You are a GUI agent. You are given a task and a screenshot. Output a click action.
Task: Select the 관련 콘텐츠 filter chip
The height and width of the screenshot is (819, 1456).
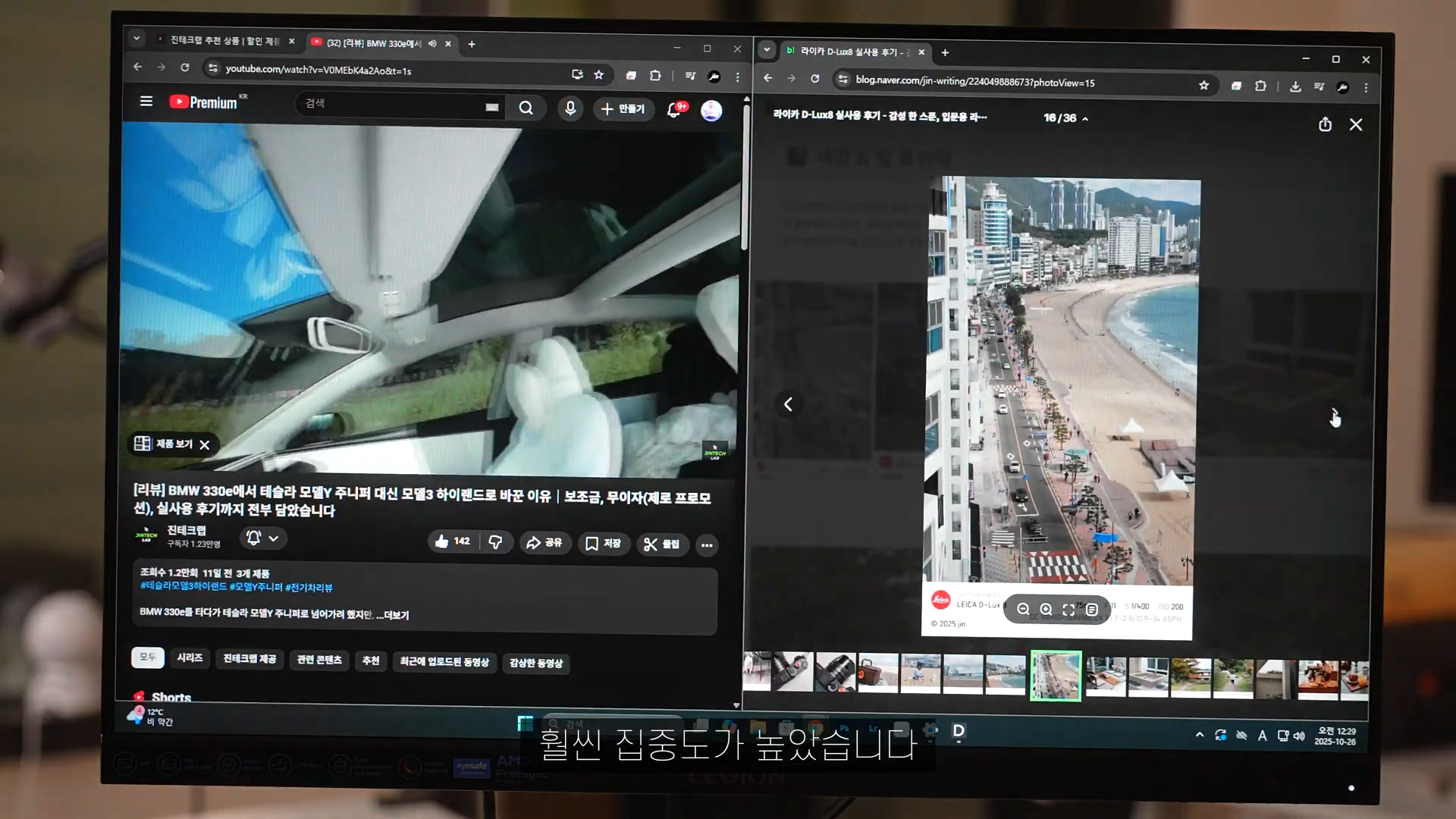coord(319,660)
